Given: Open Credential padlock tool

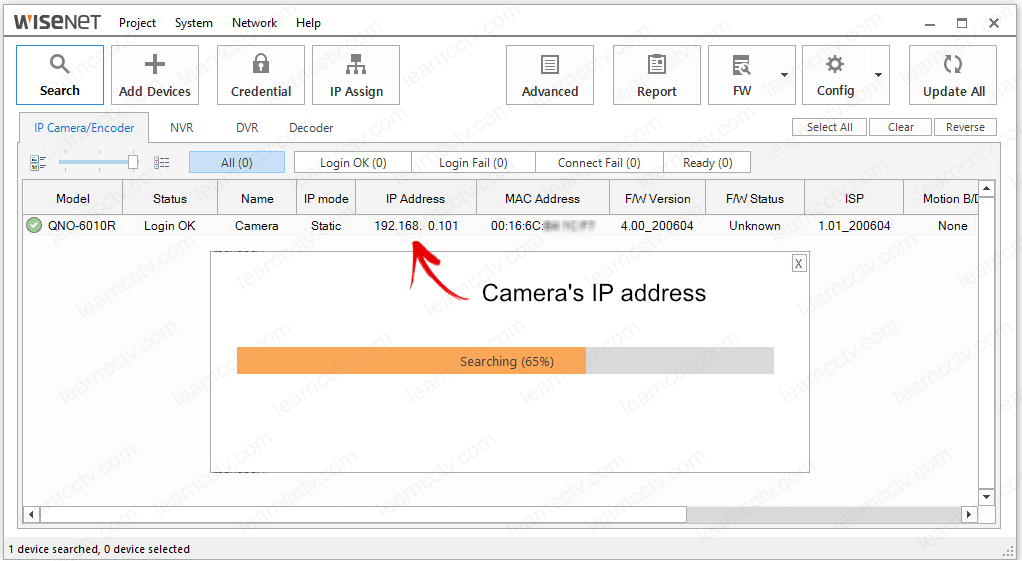Looking at the screenshot, I should tap(261, 65).
